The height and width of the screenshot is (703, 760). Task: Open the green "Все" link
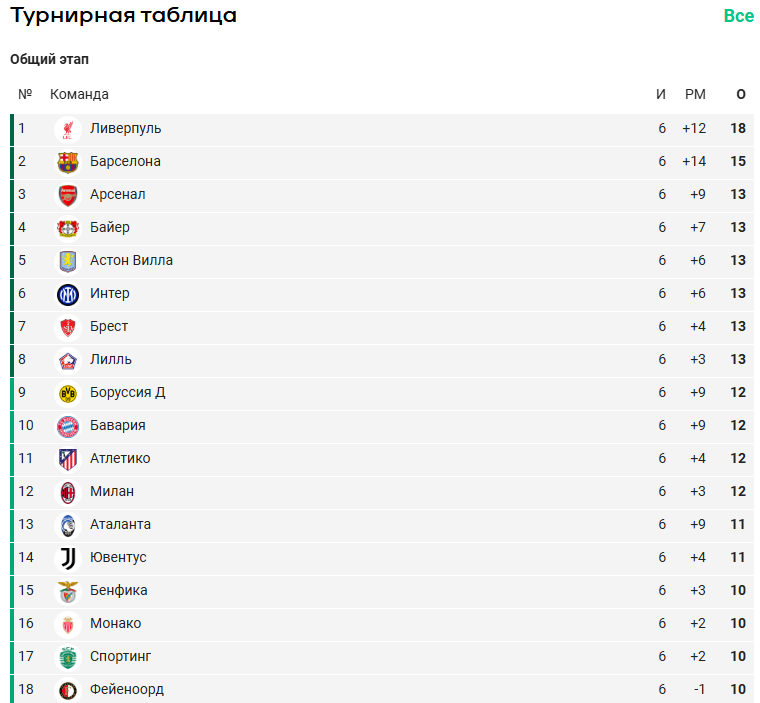[x=738, y=16]
